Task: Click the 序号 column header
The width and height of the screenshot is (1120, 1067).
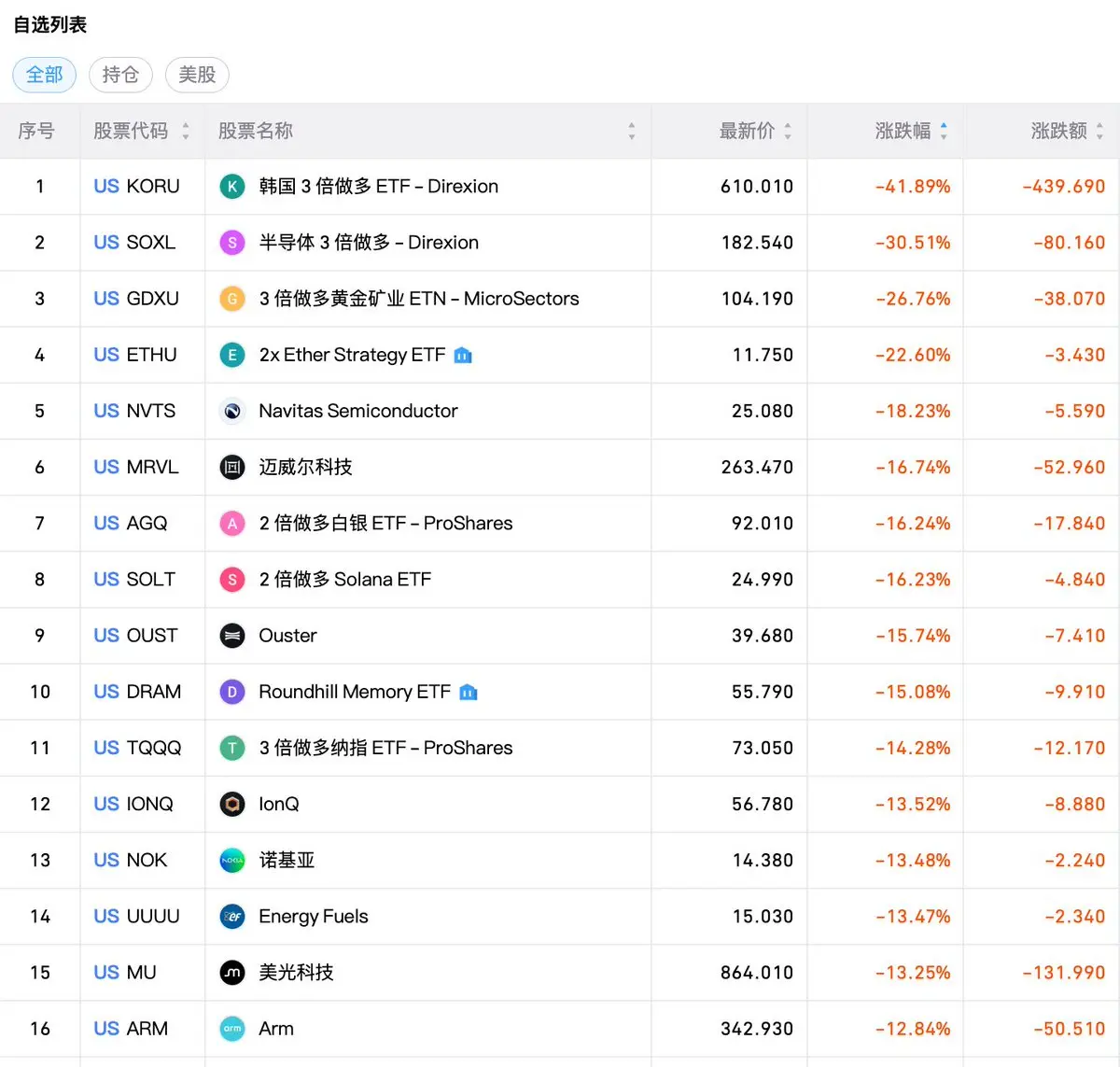Action: tap(36, 132)
